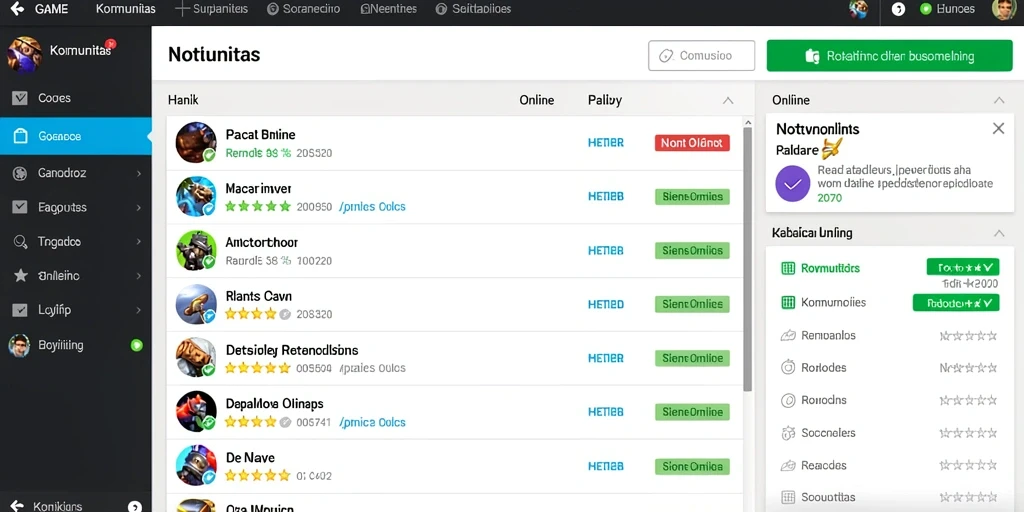
Task: Click the grid icon beside Soouoitlas
Action: pyautogui.click(x=788, y=498)
